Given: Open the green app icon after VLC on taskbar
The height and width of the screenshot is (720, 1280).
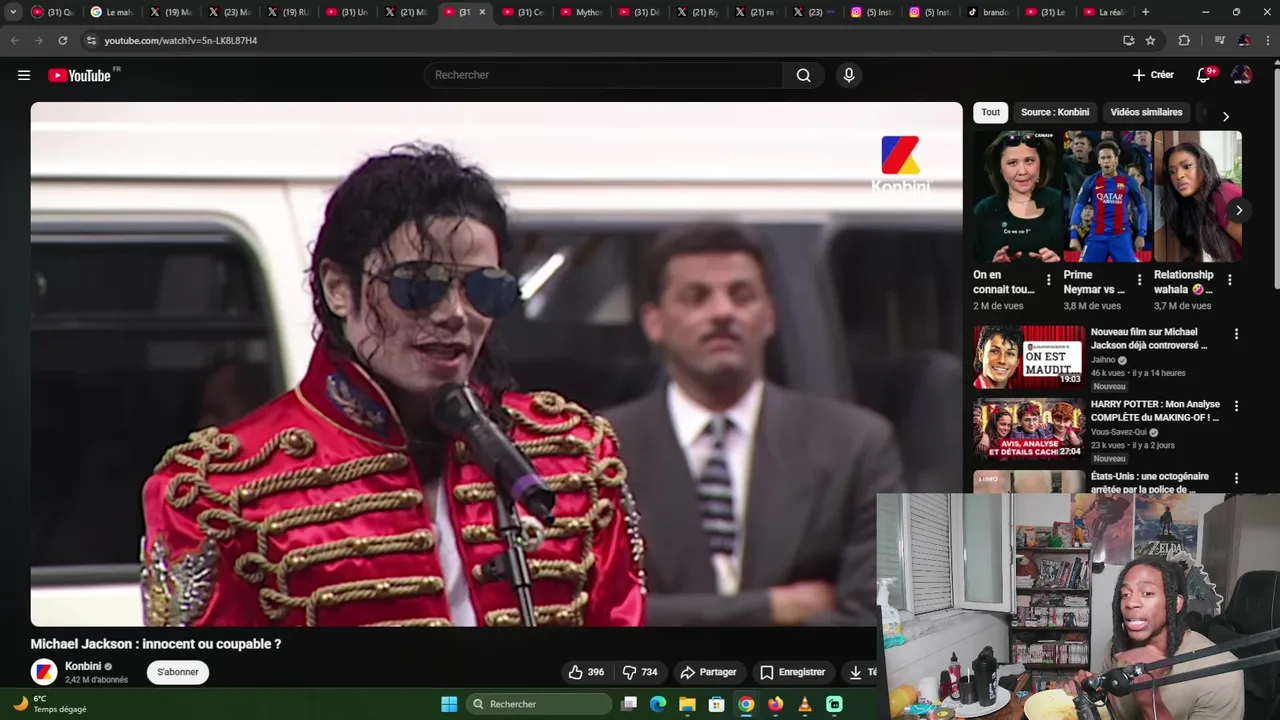Looking at the screenshot, I should (835, 704).
